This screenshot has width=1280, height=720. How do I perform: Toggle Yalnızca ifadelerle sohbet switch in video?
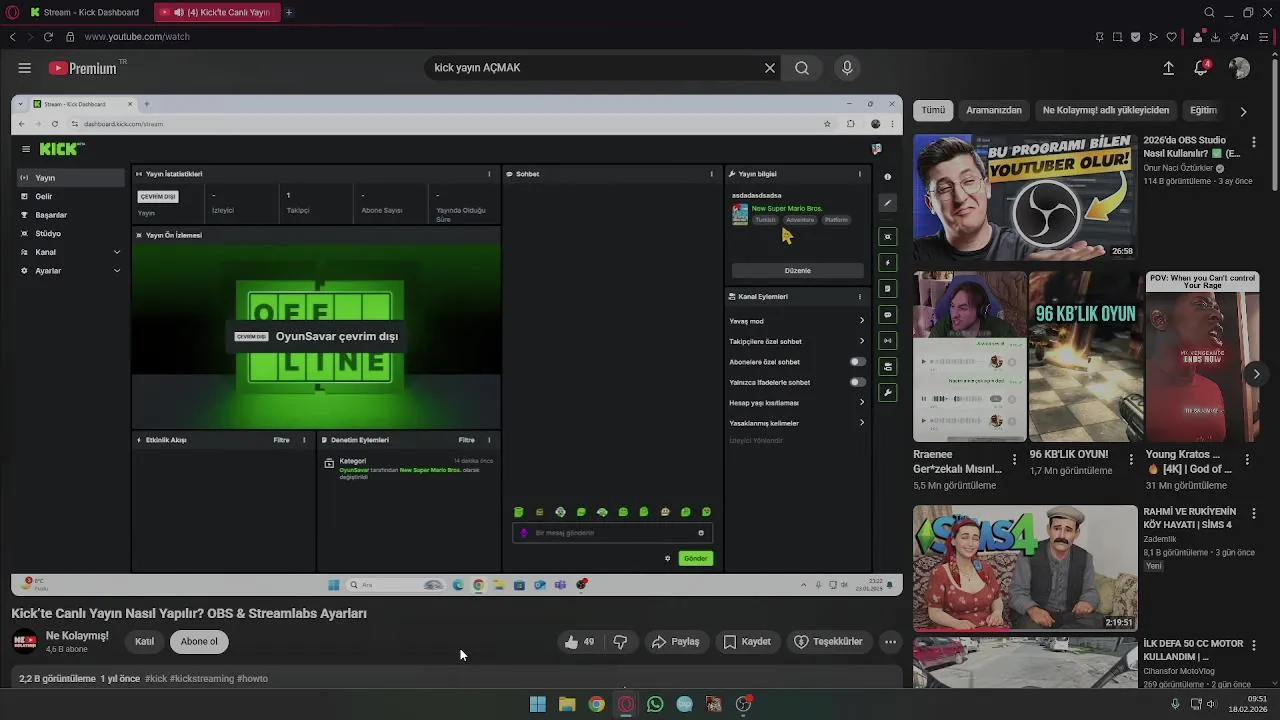click(857, 382)
